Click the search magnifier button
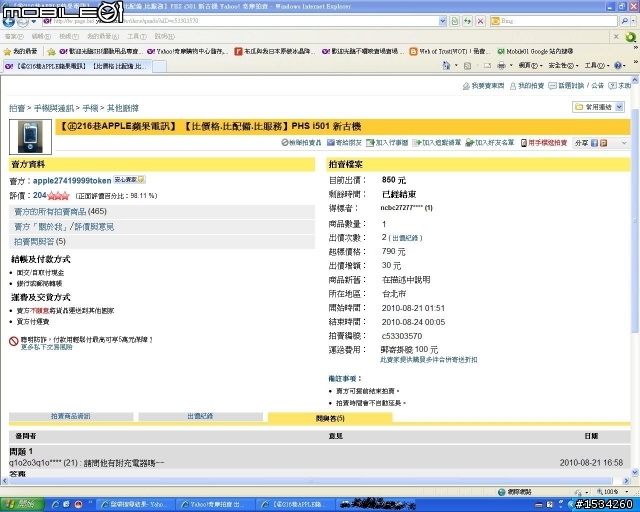 coord(624,21)
